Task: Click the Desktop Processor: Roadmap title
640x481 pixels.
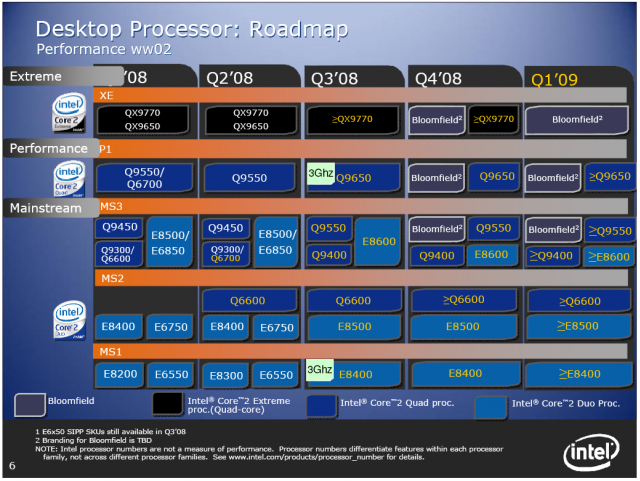Action: point(192,29)
